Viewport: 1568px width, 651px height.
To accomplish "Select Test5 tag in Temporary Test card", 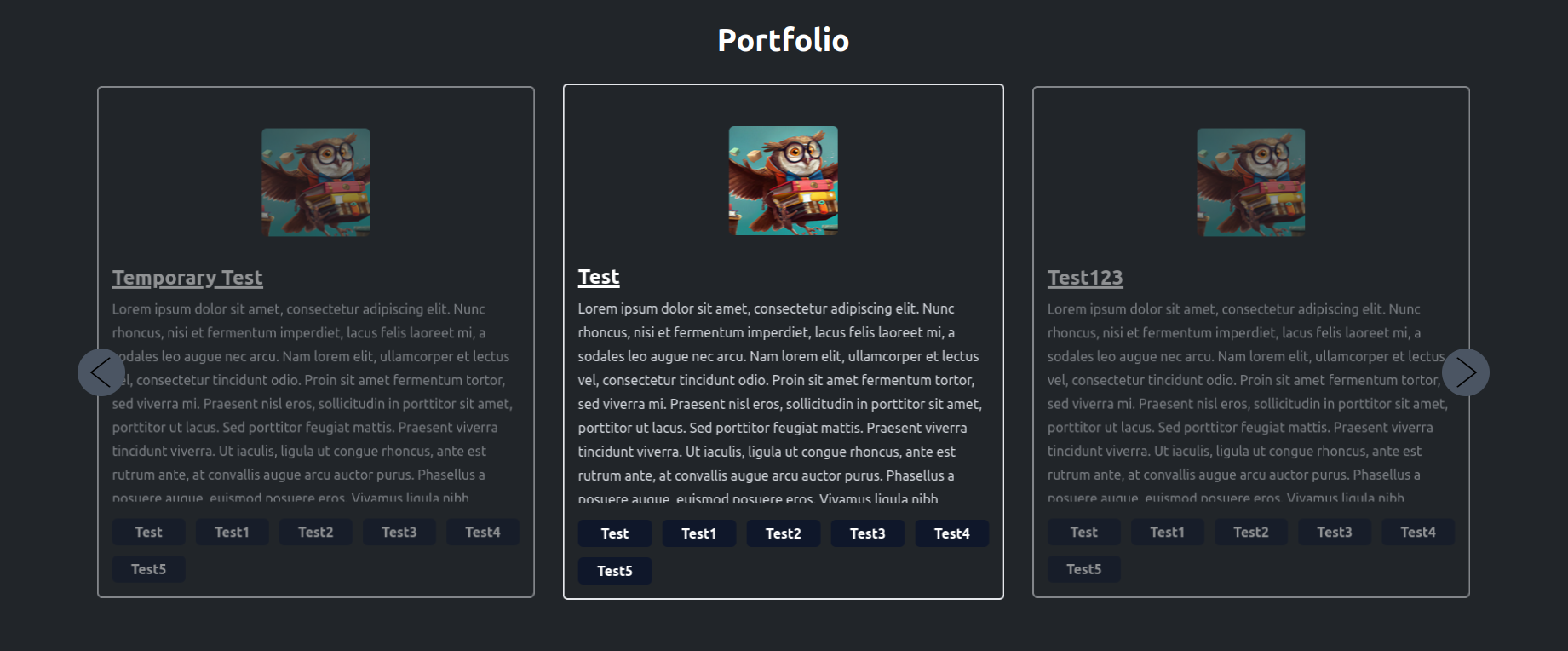I will click(149, 569).
